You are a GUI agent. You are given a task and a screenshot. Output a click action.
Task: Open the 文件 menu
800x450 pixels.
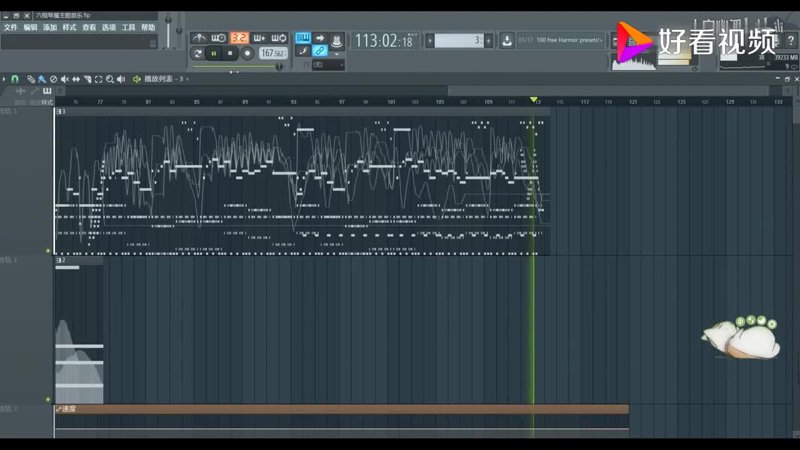click(x=11, y=28)
